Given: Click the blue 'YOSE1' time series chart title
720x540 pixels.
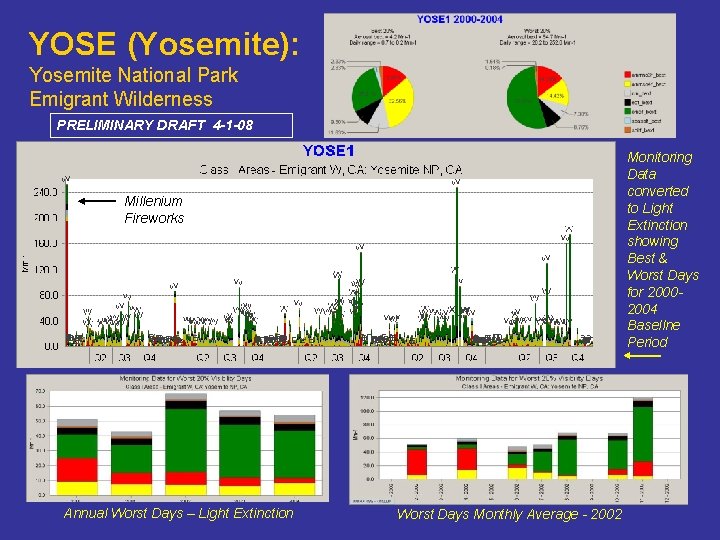Looking at the screenshot, I should point(328,151).
